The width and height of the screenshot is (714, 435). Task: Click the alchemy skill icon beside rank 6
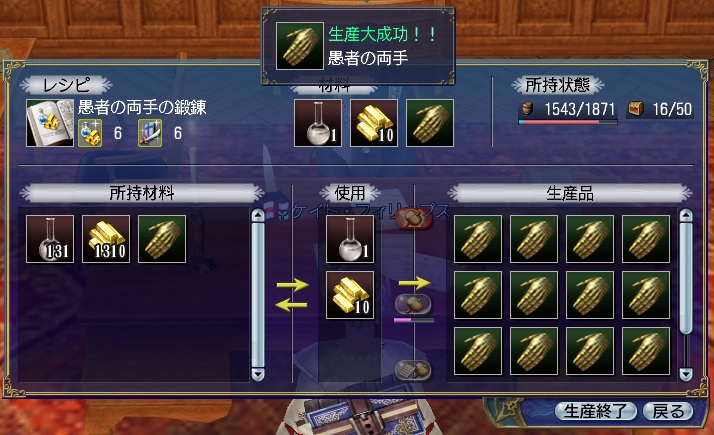[x=90, y=133]
